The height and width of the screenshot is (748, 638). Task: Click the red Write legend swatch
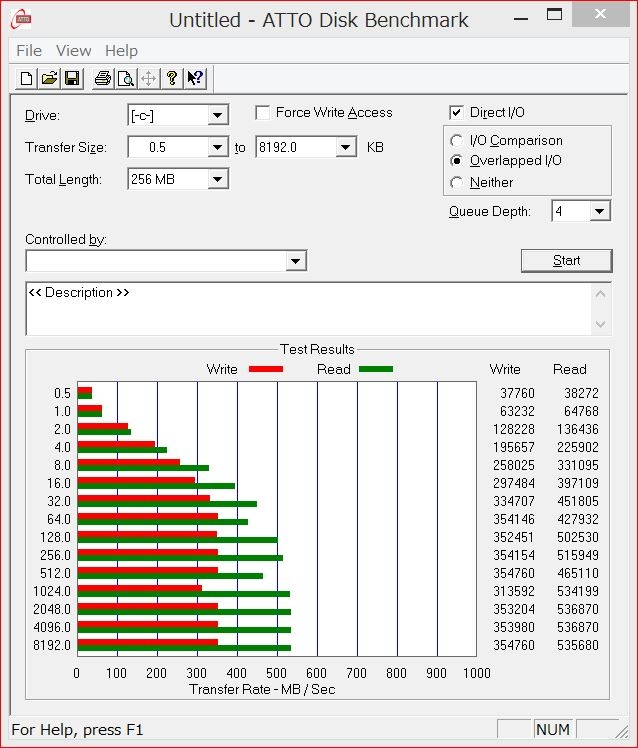tap(266, 369)
